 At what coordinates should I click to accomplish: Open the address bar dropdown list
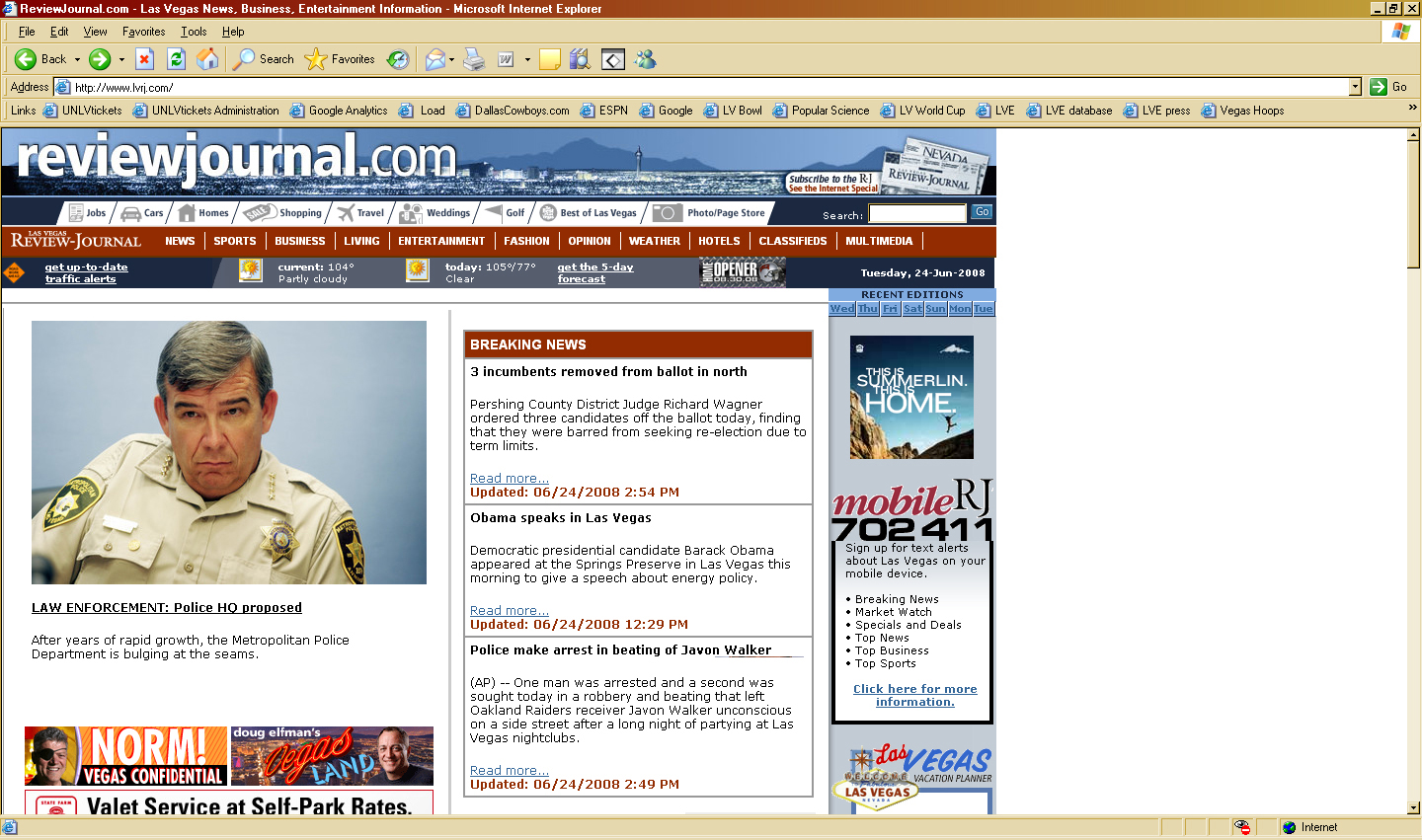(x=1355, y=87)
